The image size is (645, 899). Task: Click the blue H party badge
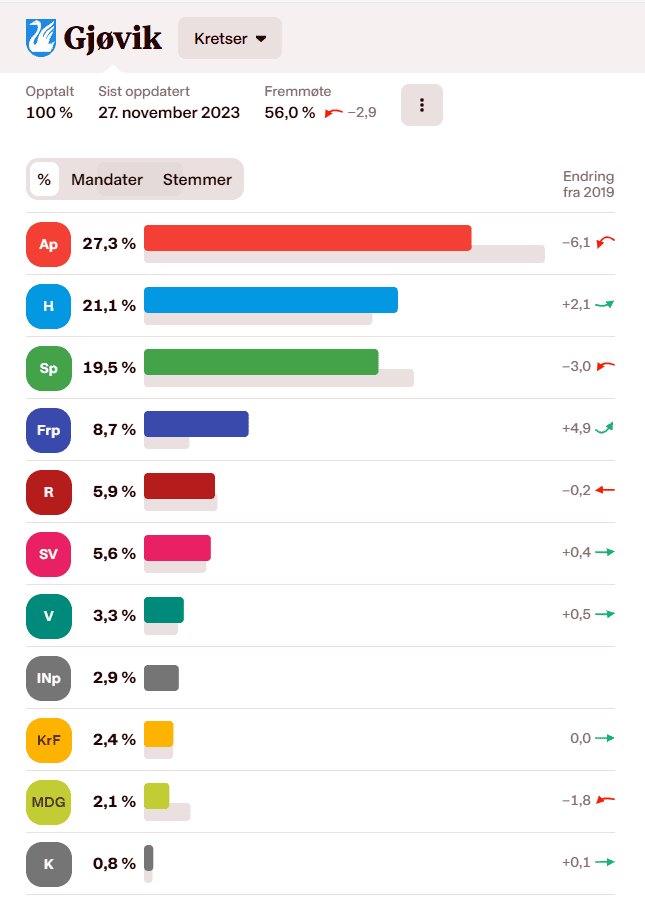pyautogui.click(x=48, y=306)
